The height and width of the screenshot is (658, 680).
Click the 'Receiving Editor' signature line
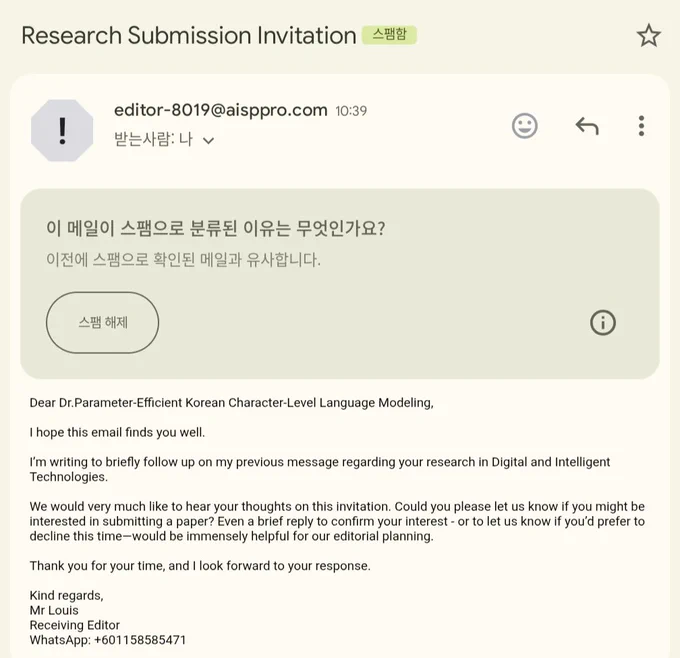click(x=75, y=625)
